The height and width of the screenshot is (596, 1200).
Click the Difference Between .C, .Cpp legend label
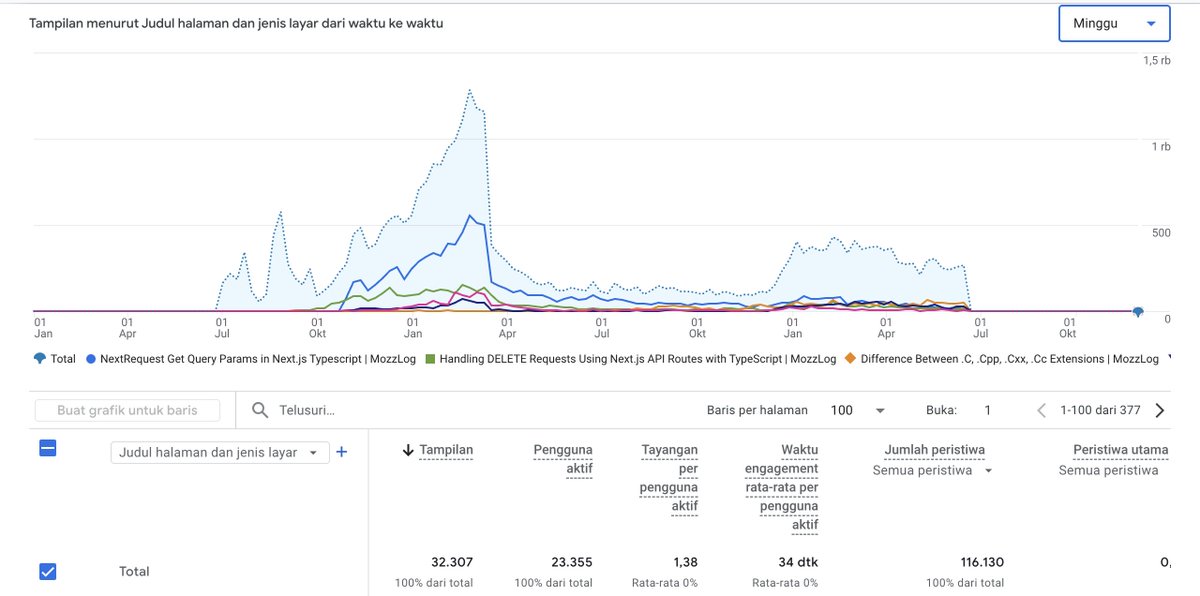(x=1009, y=358)
